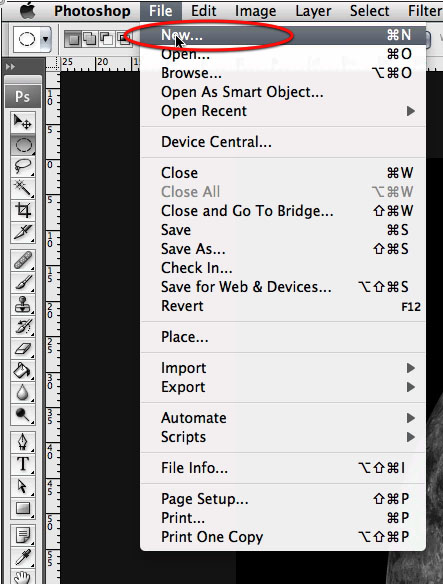443x584 pixels.
Task: Open the tool preset picker dropdown arrow
Action: 45,39
